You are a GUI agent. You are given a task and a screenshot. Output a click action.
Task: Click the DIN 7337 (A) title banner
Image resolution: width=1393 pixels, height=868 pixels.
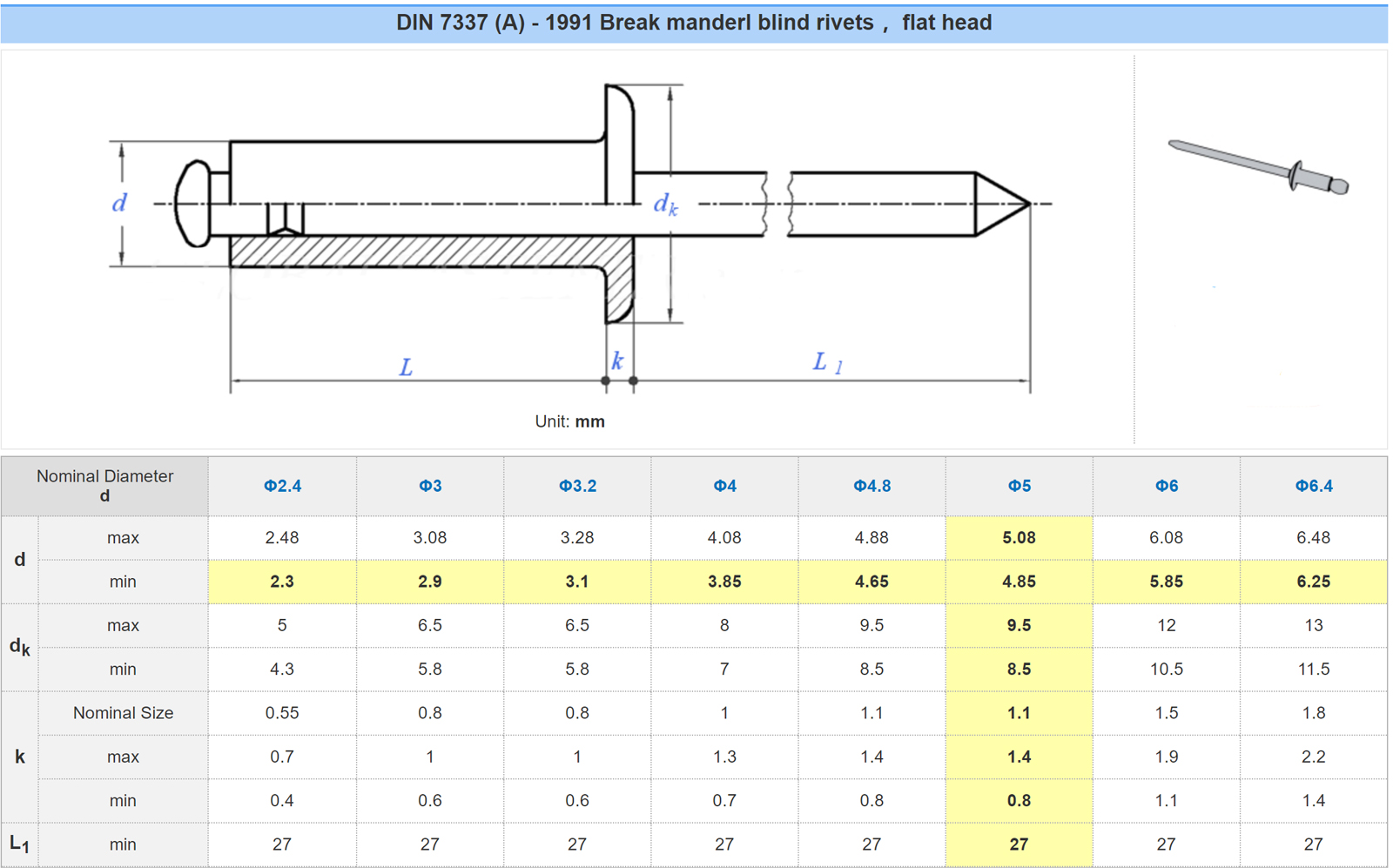point(694,23)
